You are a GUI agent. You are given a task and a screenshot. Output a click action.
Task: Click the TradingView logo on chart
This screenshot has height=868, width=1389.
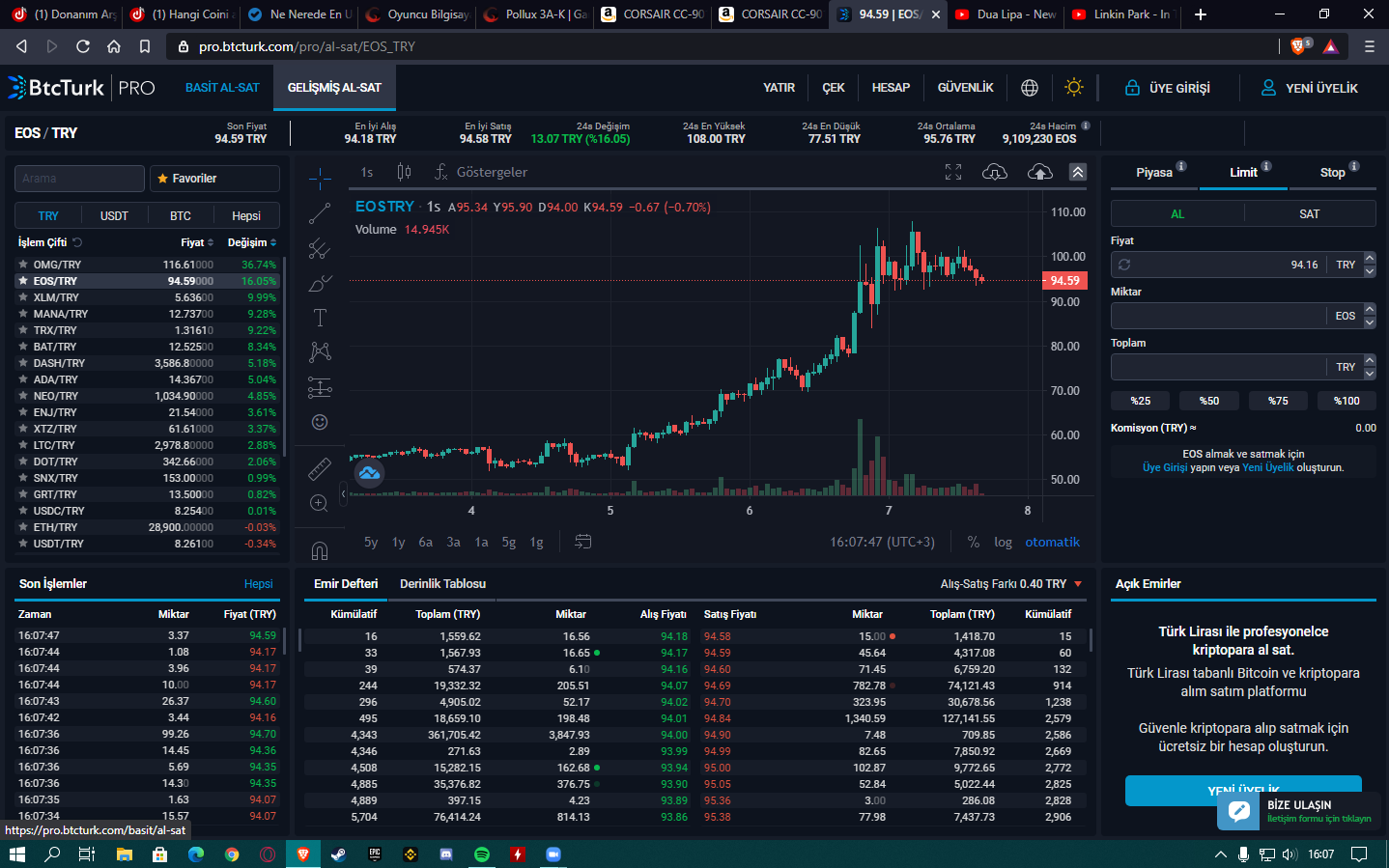click(369, 473)
